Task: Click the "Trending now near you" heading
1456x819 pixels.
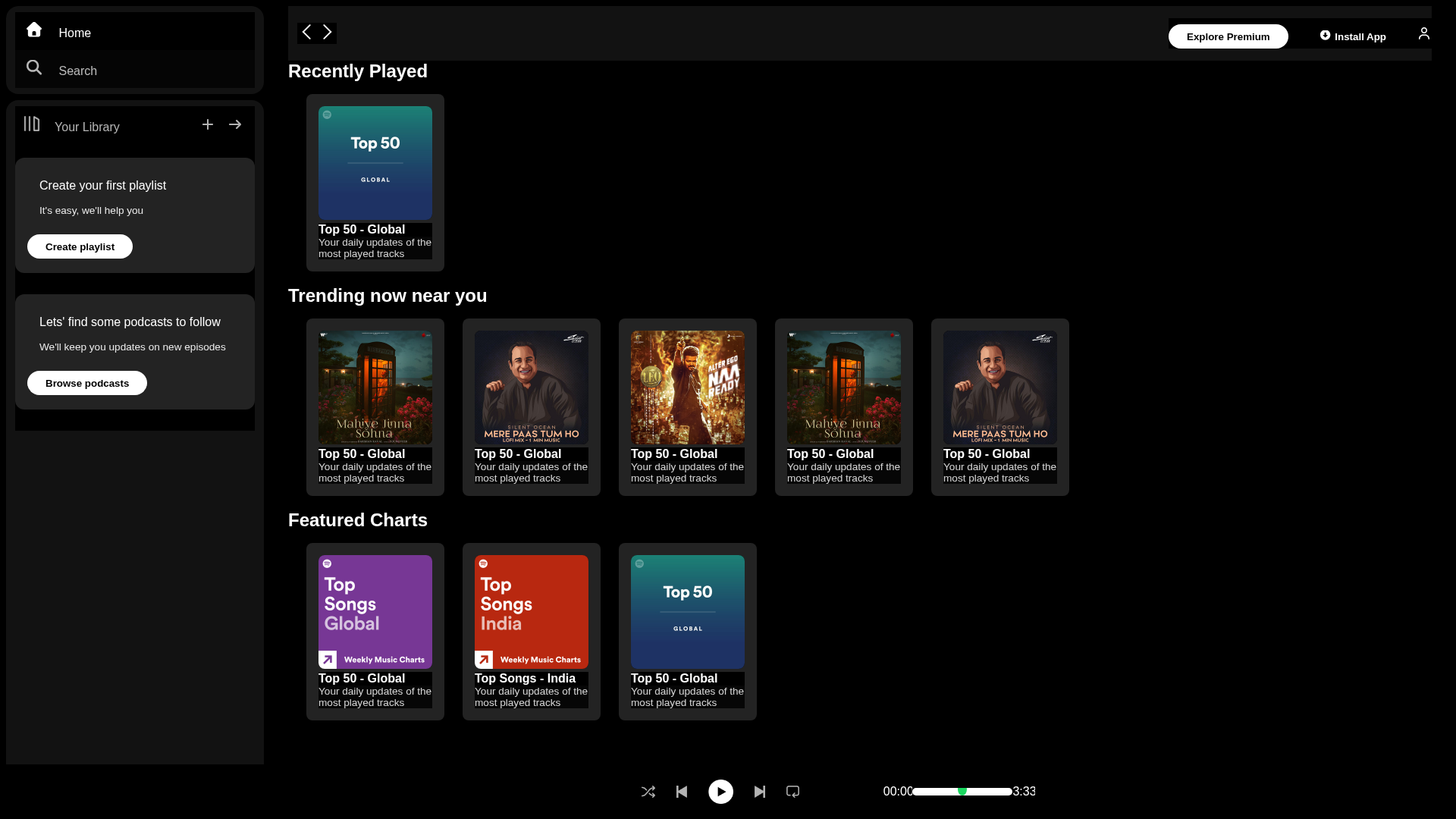Action: (388, 296)
